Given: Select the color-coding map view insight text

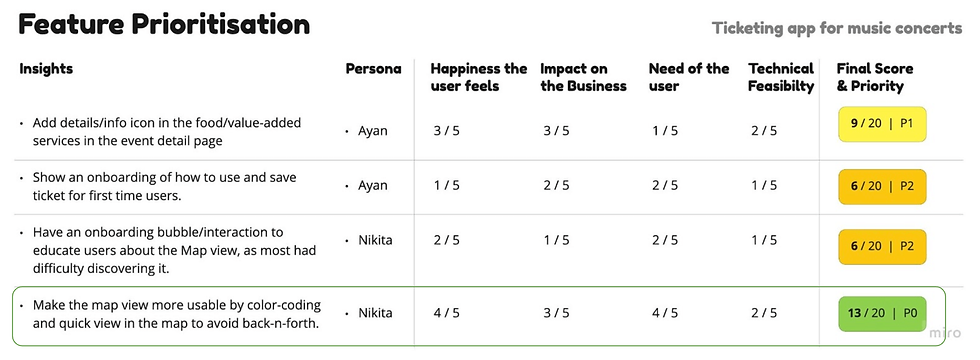Looking at the screenshot, I should pos(177,314).
